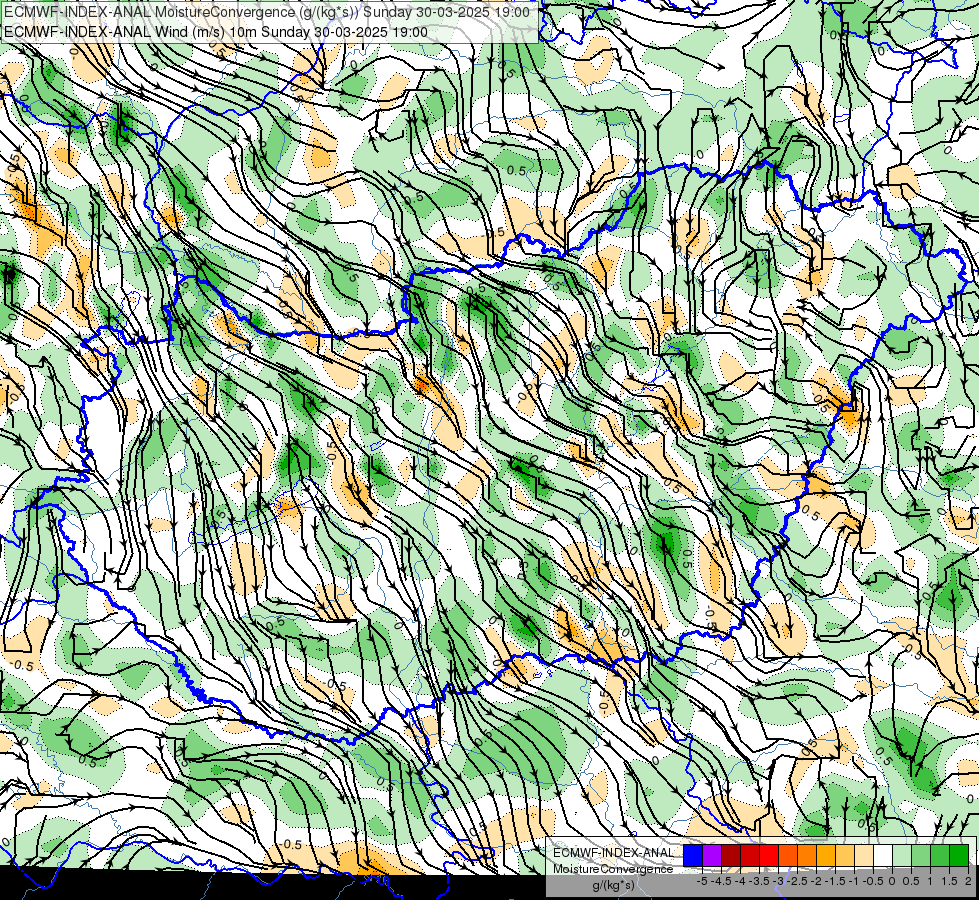
Task: Click the white legend swatch between -0.5 and 0
Action: click(883, 856)
